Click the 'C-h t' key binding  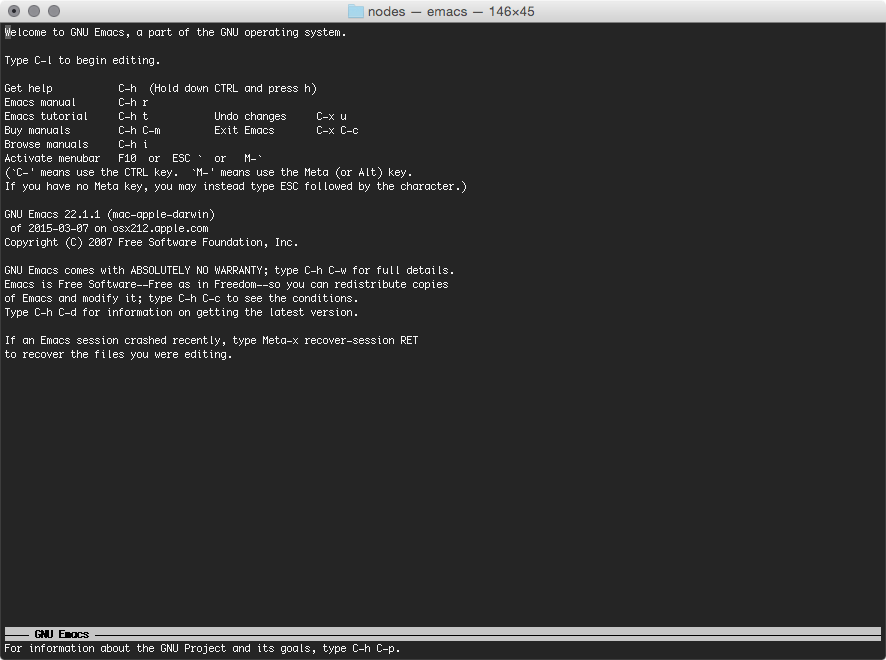[133, 116]
